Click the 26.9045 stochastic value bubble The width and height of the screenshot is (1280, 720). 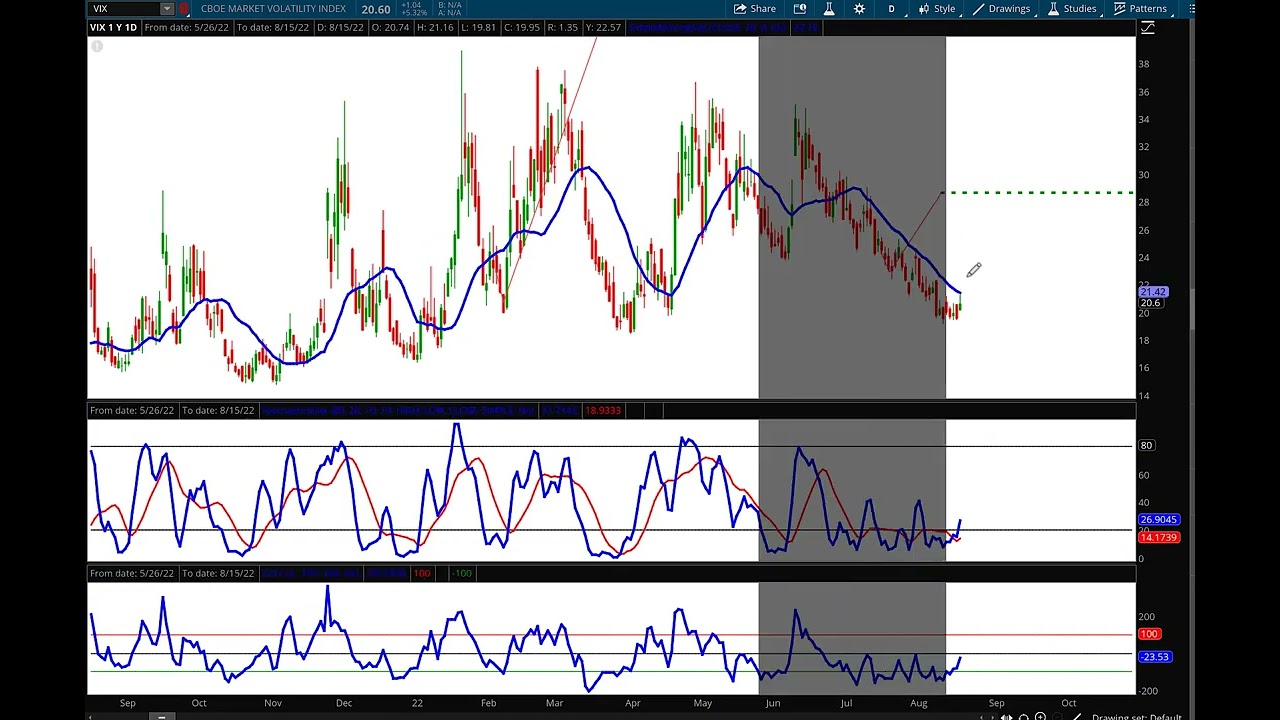[1159, 520]
